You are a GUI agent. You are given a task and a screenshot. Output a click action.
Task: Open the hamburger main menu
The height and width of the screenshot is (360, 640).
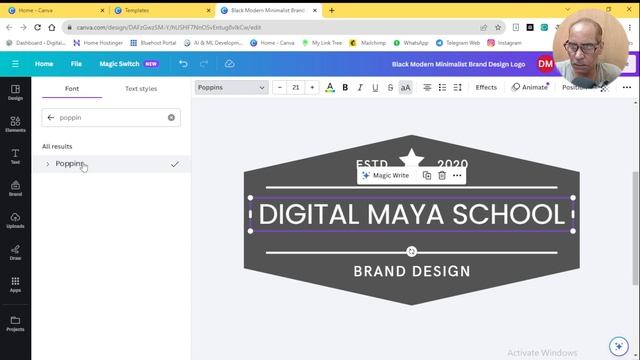[15, 64]
